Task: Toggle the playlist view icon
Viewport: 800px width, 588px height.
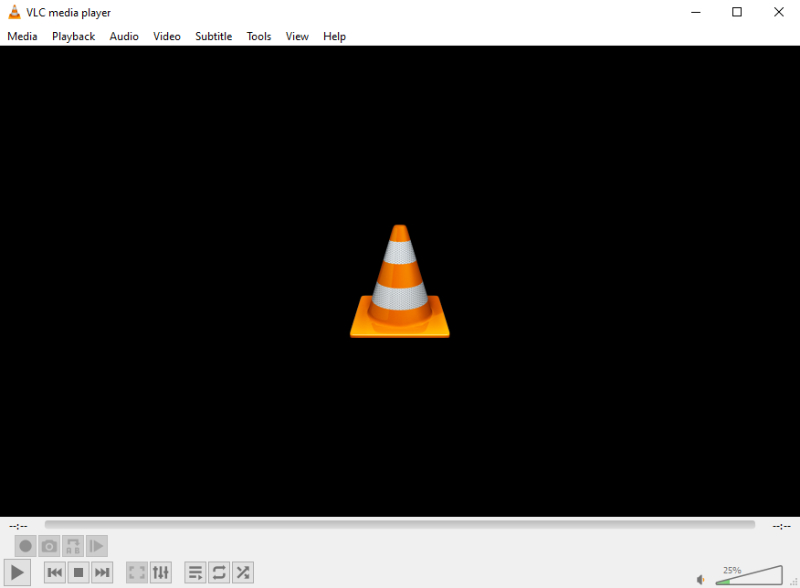Action: pyautogui.click(x=195, y=572)
